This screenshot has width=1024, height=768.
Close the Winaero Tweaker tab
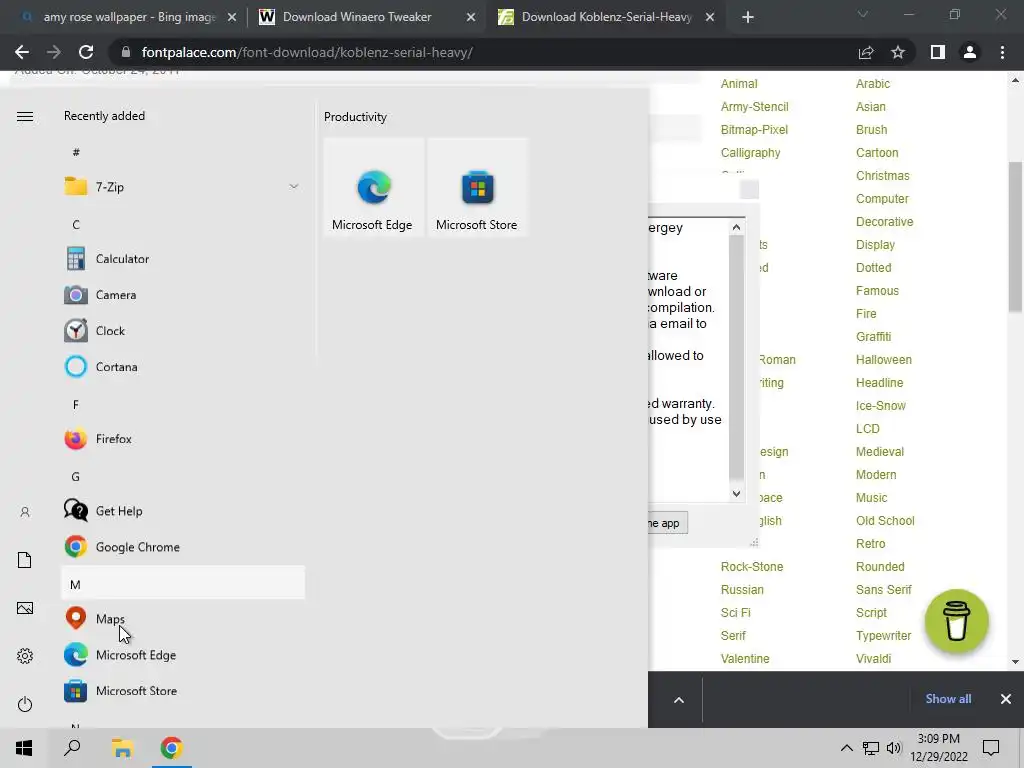[471, 17]
